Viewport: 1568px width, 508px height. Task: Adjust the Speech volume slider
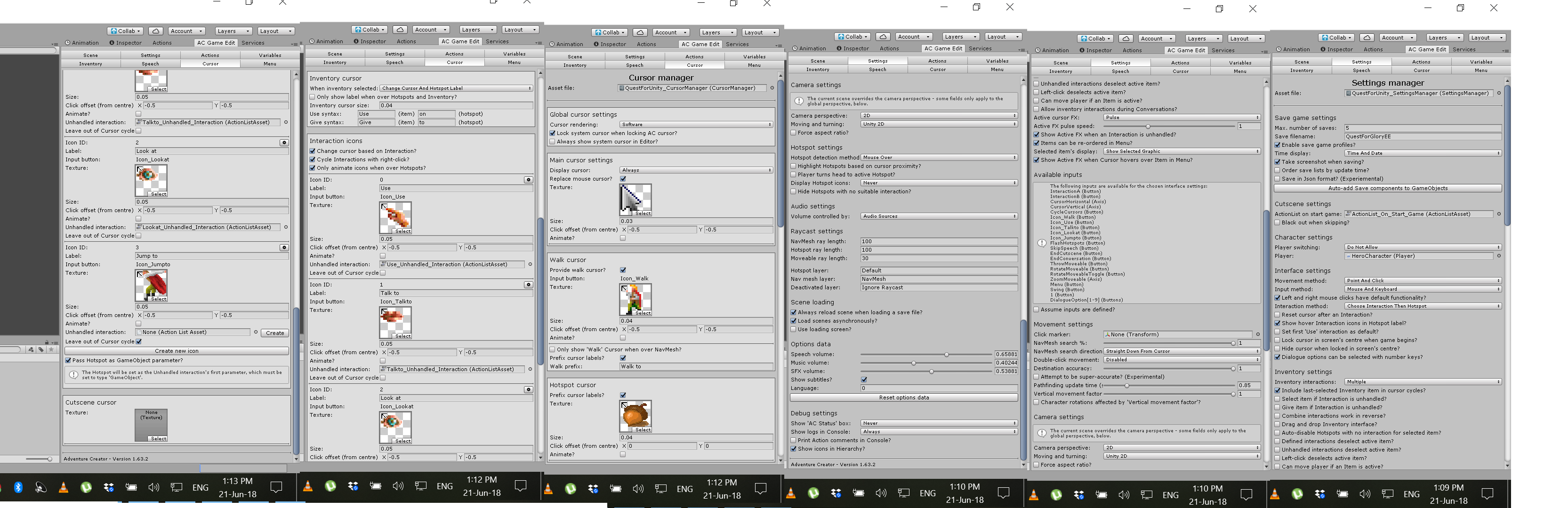[x=926, y=354]
